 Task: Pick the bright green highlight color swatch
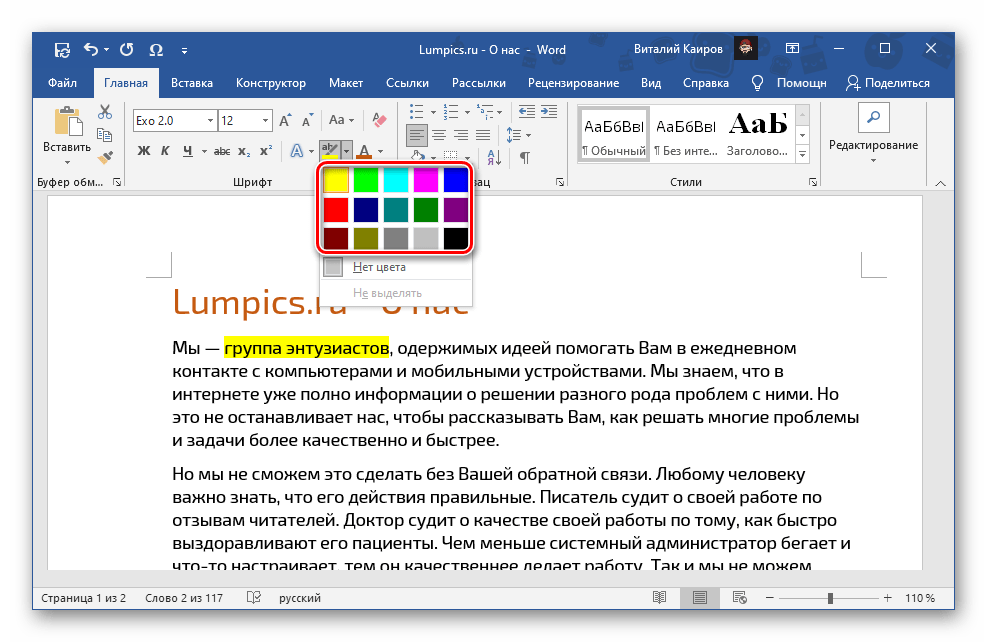coord(366,180)
